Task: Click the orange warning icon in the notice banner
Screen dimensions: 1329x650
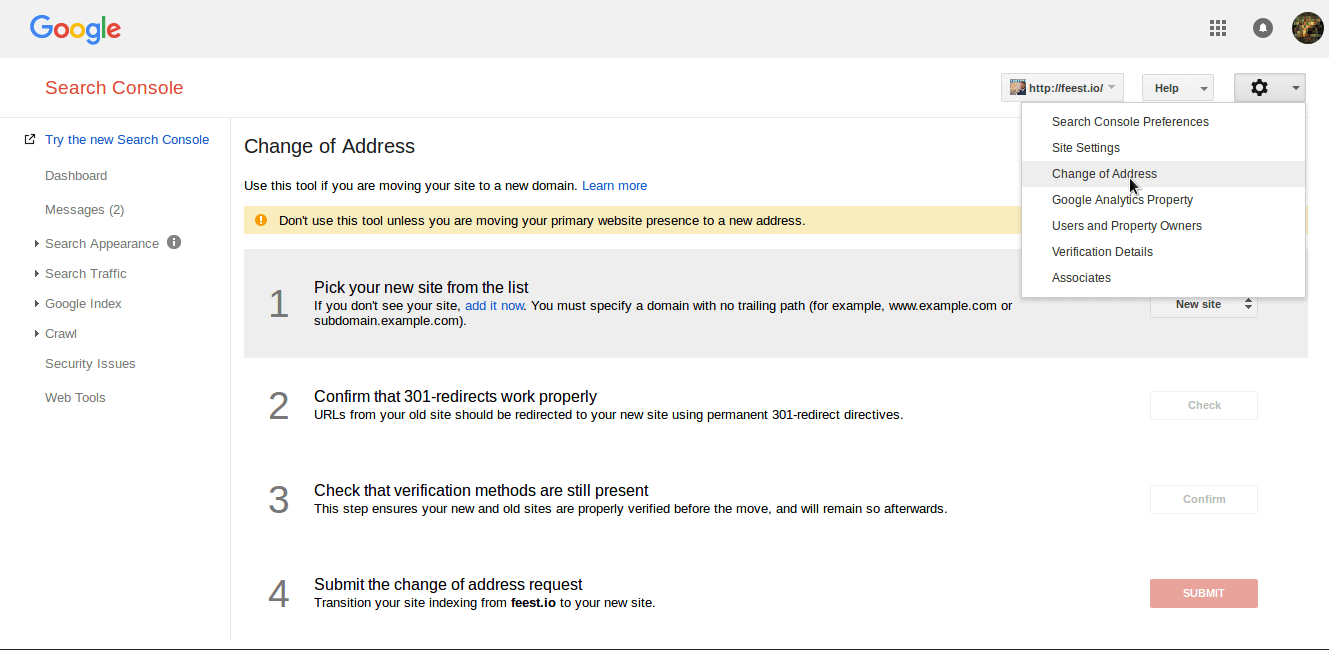Action: pyautogui.click(x=261, y=220)
